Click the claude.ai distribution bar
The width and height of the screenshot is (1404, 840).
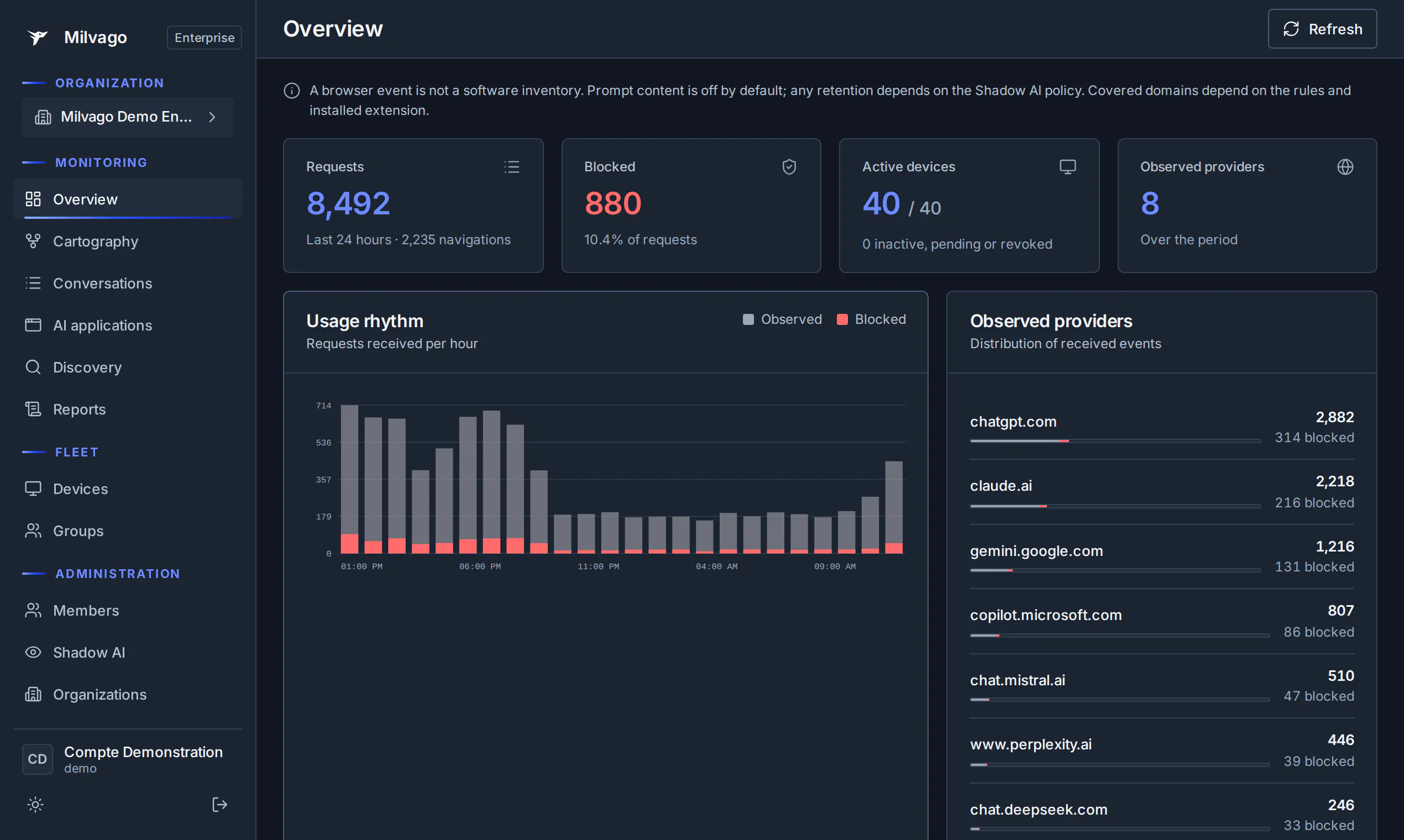point(1115,506)
